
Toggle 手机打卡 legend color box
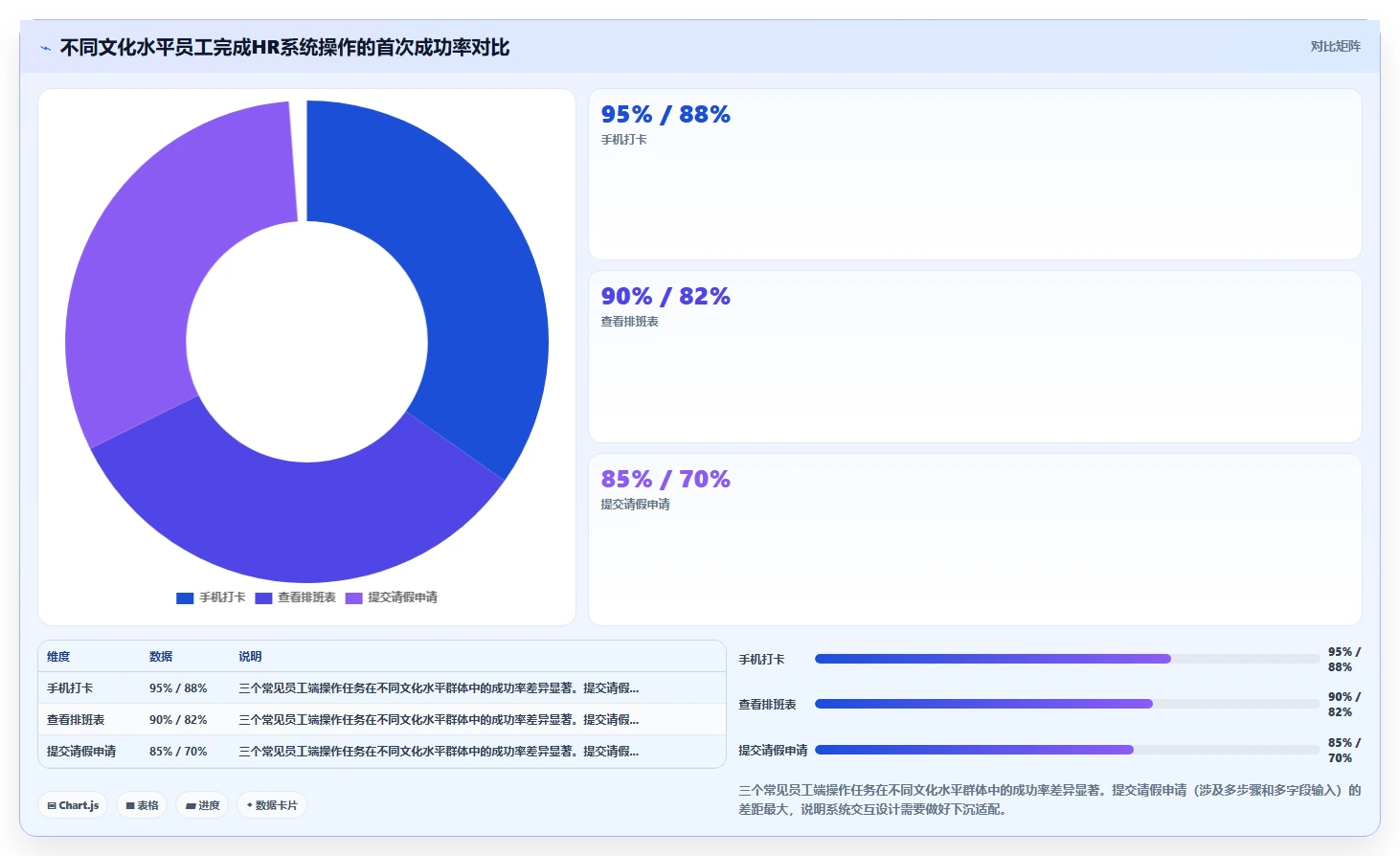click(x=185, y=597)
